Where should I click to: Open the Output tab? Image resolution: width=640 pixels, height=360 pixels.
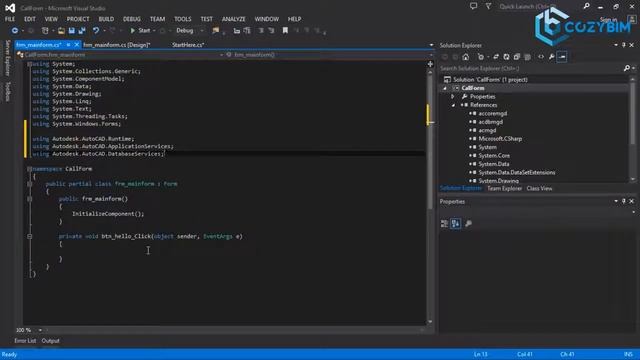51,341
